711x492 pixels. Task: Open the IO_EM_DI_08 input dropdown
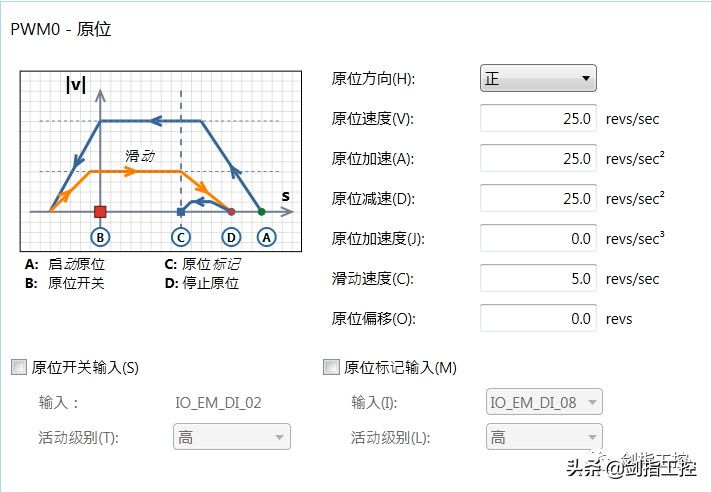(x=544, y=402)
